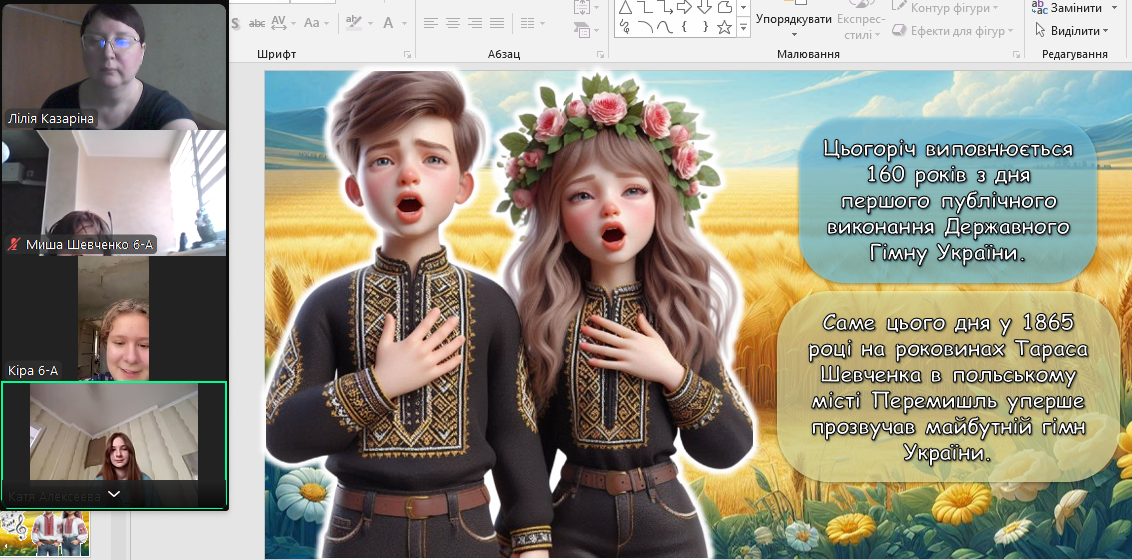Open the Абзац dialog launcher

point(600,54)
